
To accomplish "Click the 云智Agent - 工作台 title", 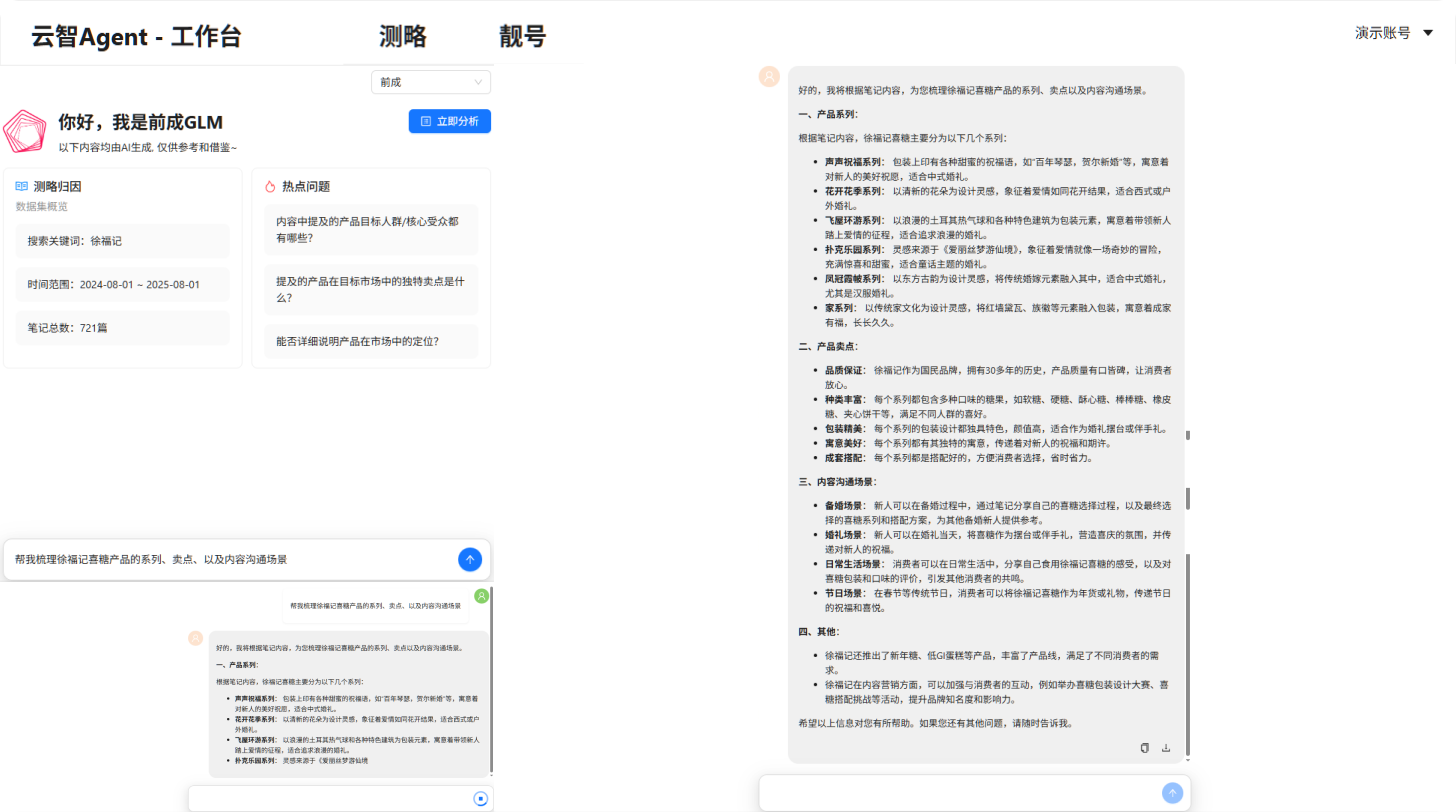I will coord(136,37).
